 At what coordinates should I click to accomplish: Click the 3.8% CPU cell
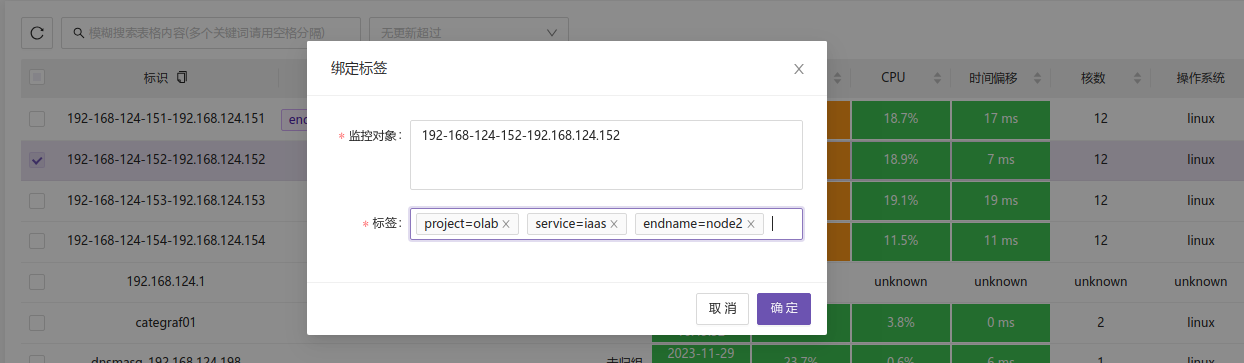click(x=900, y=323)
